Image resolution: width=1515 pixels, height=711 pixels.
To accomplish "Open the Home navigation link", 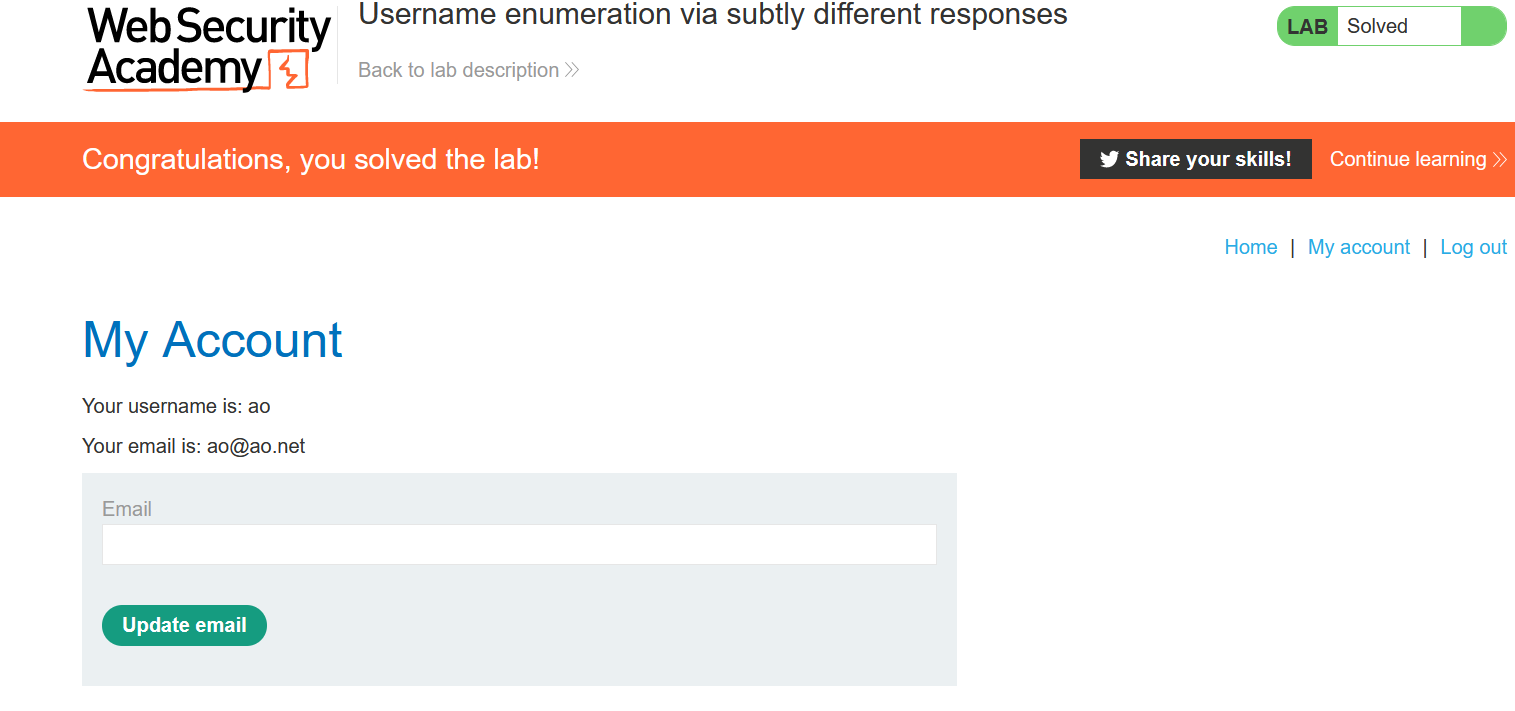I will [1250, 247].
